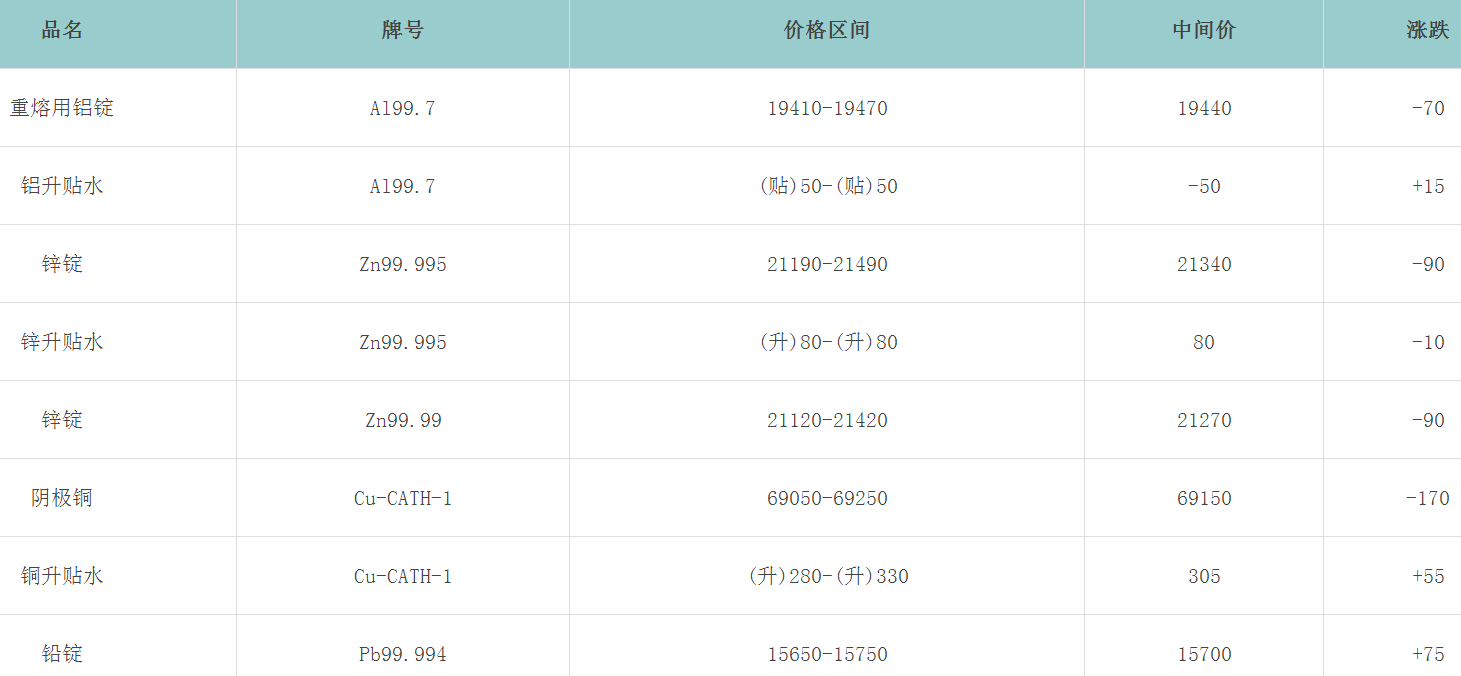Click the 锌升贴水 row name
This screenshot has width=1461, height=676.
click(62, 342)
